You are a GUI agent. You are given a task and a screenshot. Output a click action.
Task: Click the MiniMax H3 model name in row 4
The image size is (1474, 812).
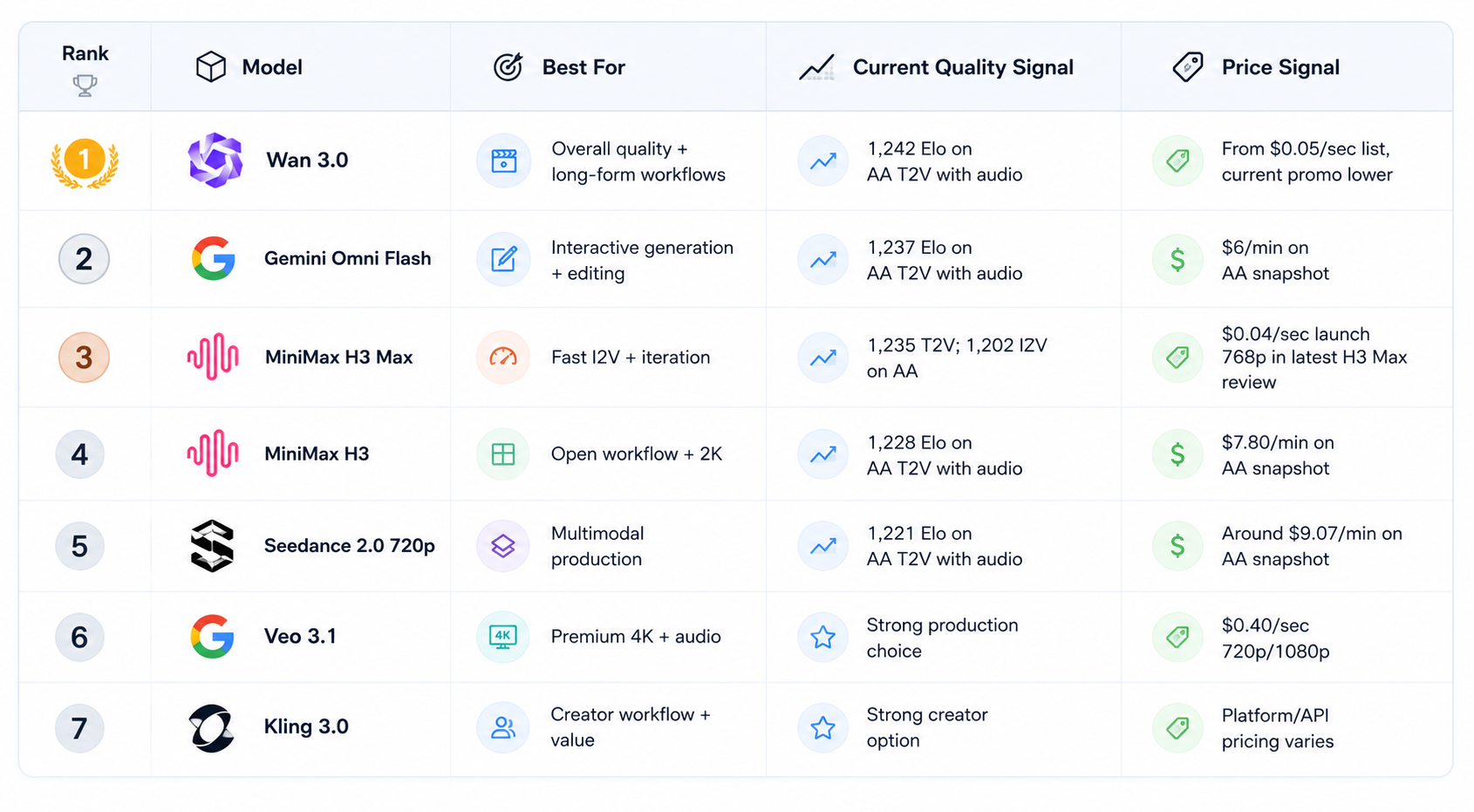tap(317, 454)
